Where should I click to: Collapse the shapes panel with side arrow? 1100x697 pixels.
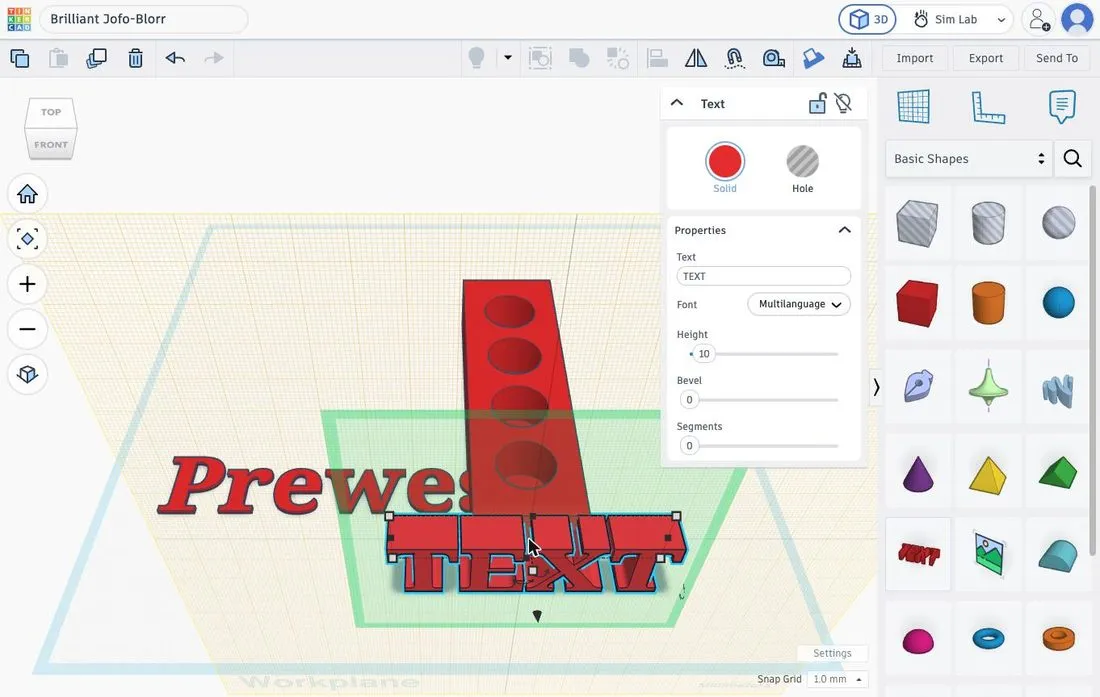click(x=876, y=387)
